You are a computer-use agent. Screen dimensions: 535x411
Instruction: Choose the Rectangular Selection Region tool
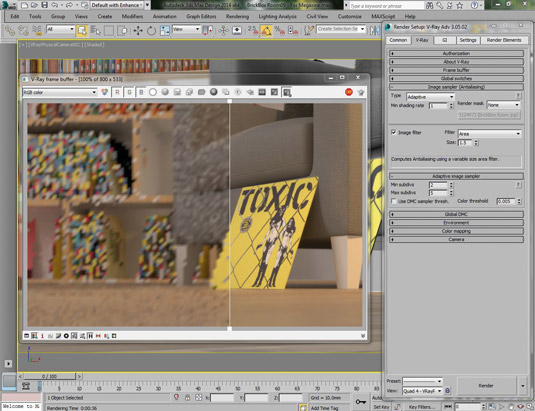coord(109,30)
